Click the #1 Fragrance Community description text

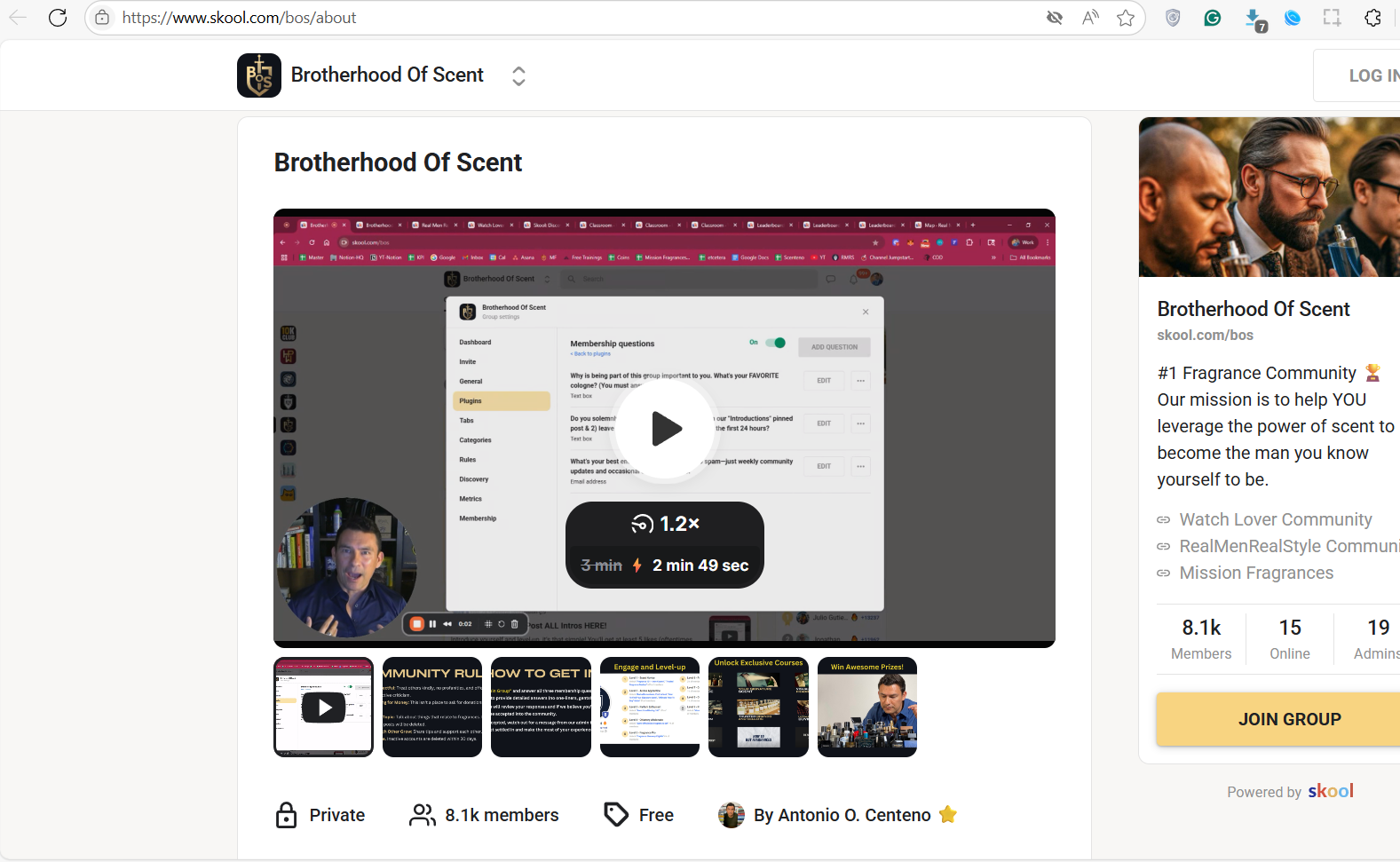1275,426
